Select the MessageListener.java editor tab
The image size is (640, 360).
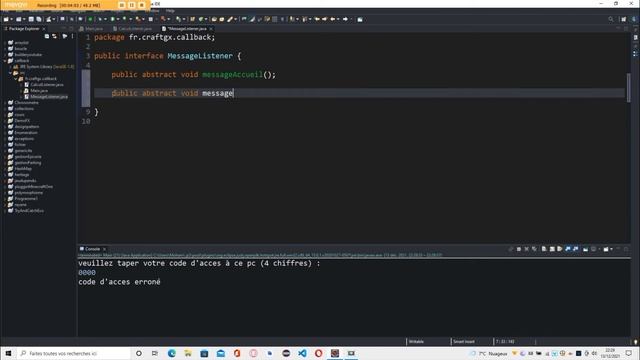[187, 29]
